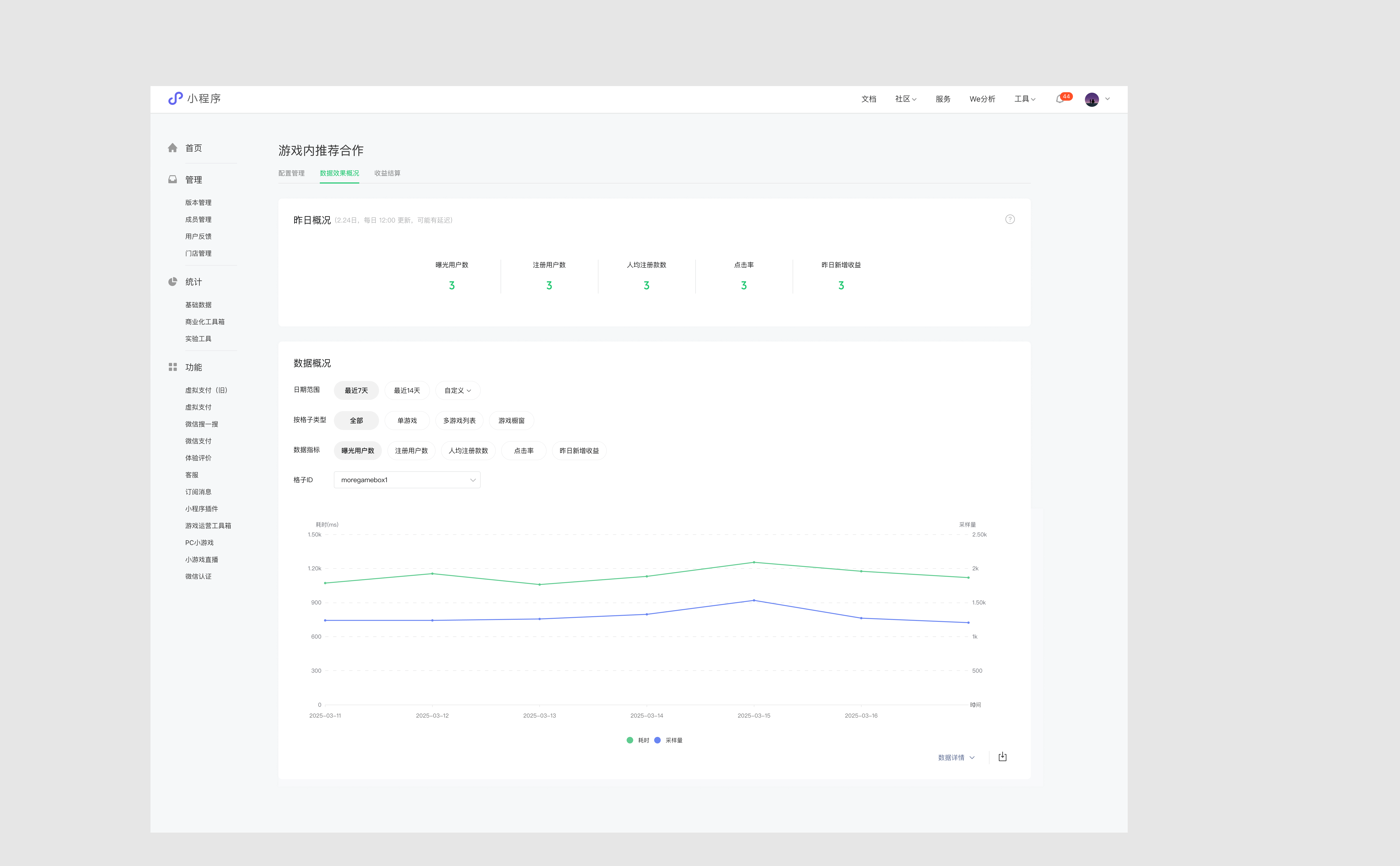Open the 工具 dropdown menu

pos(1025,99)
